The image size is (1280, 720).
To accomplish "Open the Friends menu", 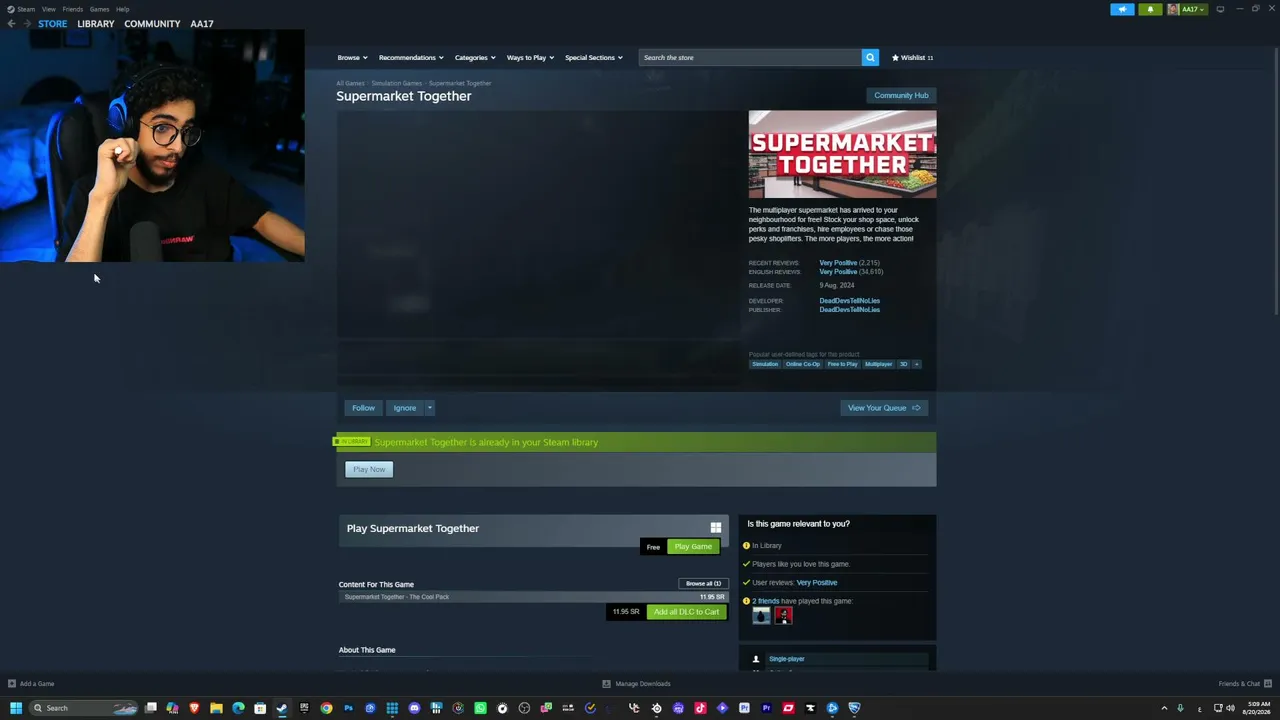I will (x=73, y=9).
